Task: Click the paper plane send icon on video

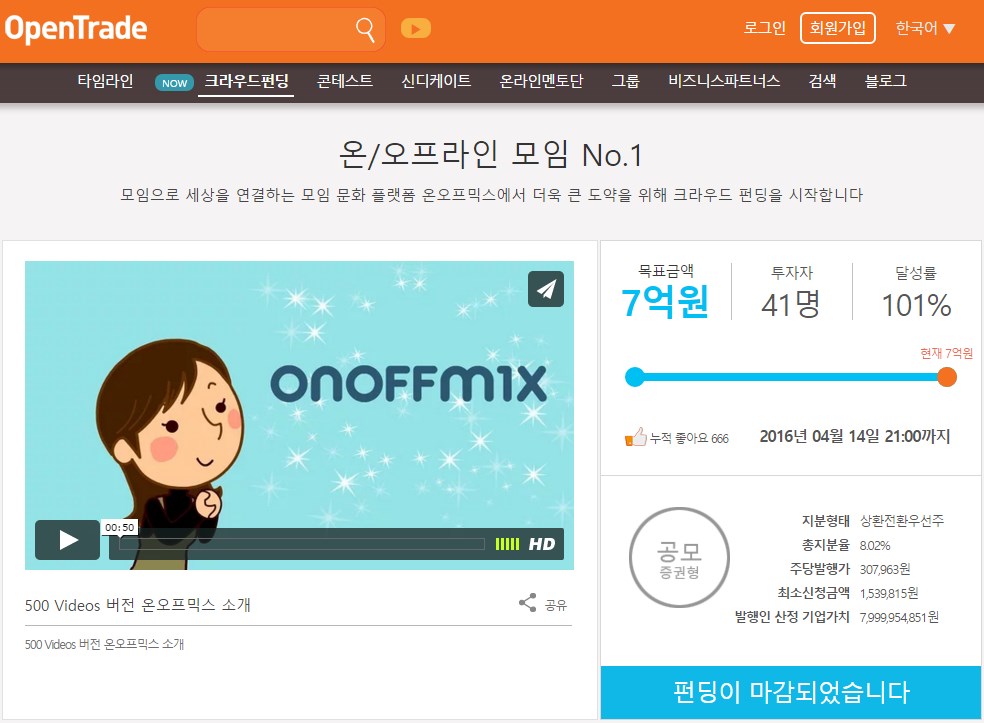Action: (546, 289)
